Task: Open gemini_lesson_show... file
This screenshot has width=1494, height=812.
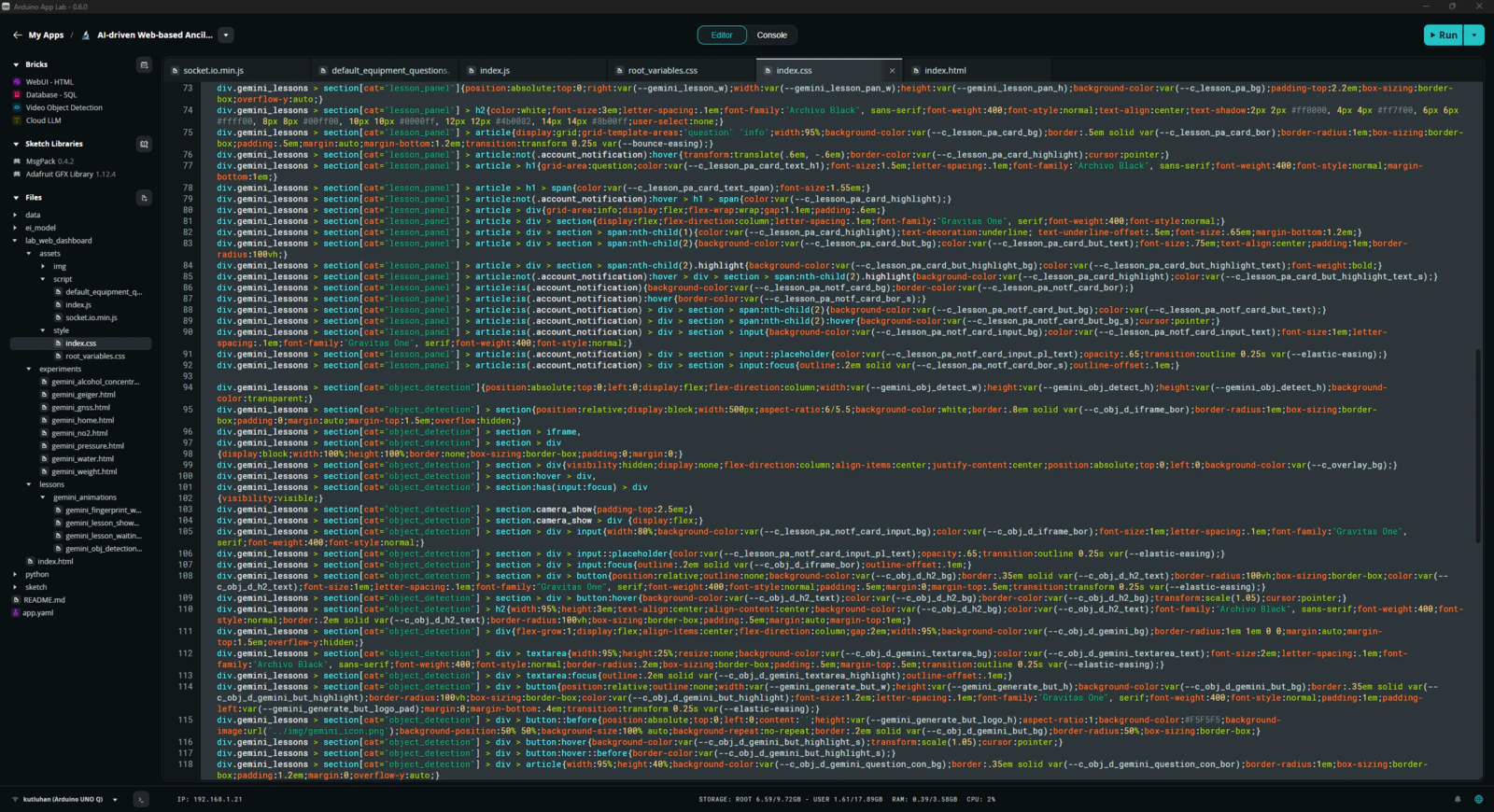Action: (102, 524)
